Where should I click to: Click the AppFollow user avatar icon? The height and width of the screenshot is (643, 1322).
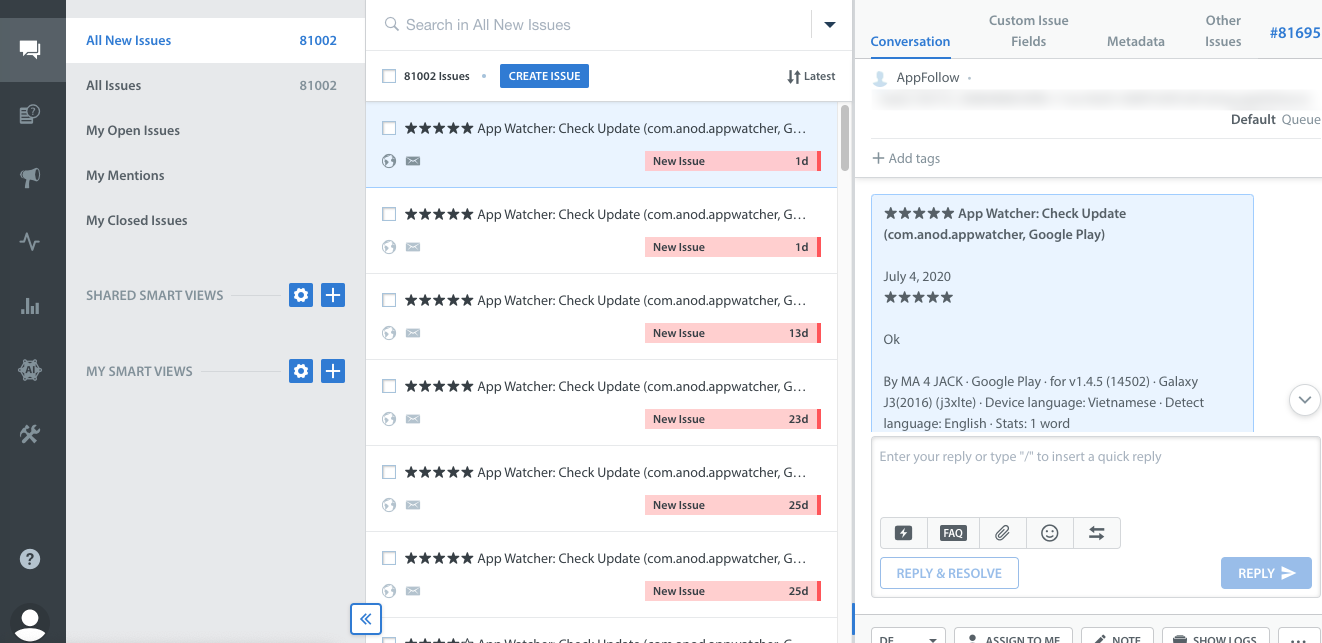(x=880, y=78)
